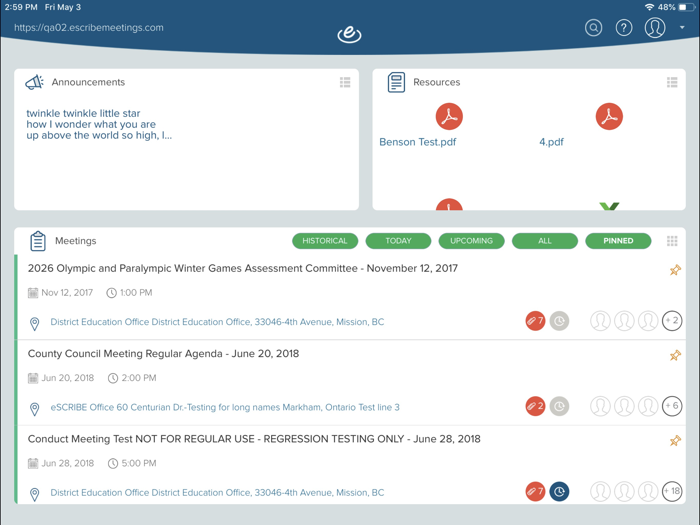Select the HISTORICAL meetings filter
The image size is (700, 525).
click(325, 241)
